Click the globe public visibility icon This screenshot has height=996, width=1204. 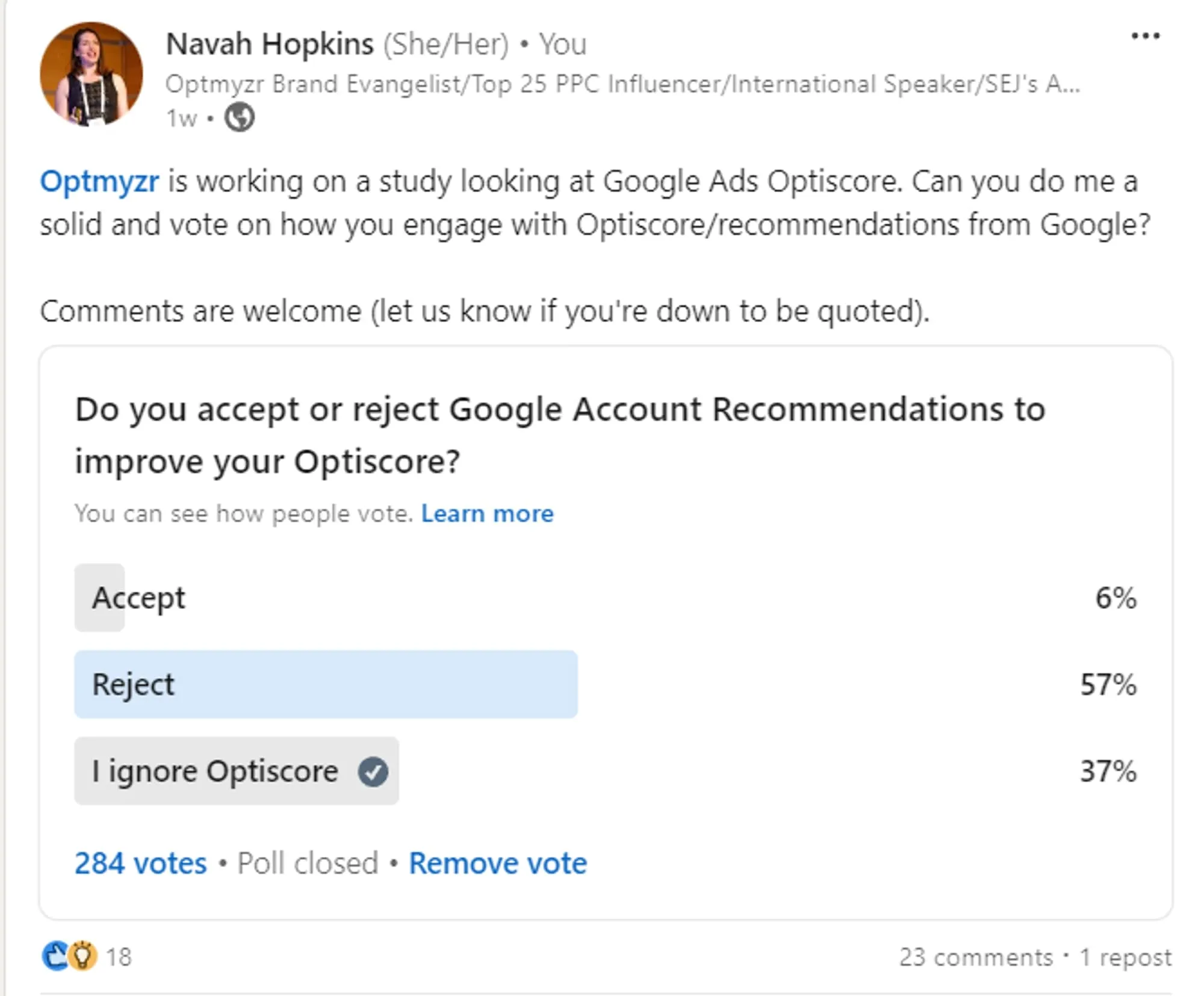click(239, 117)
